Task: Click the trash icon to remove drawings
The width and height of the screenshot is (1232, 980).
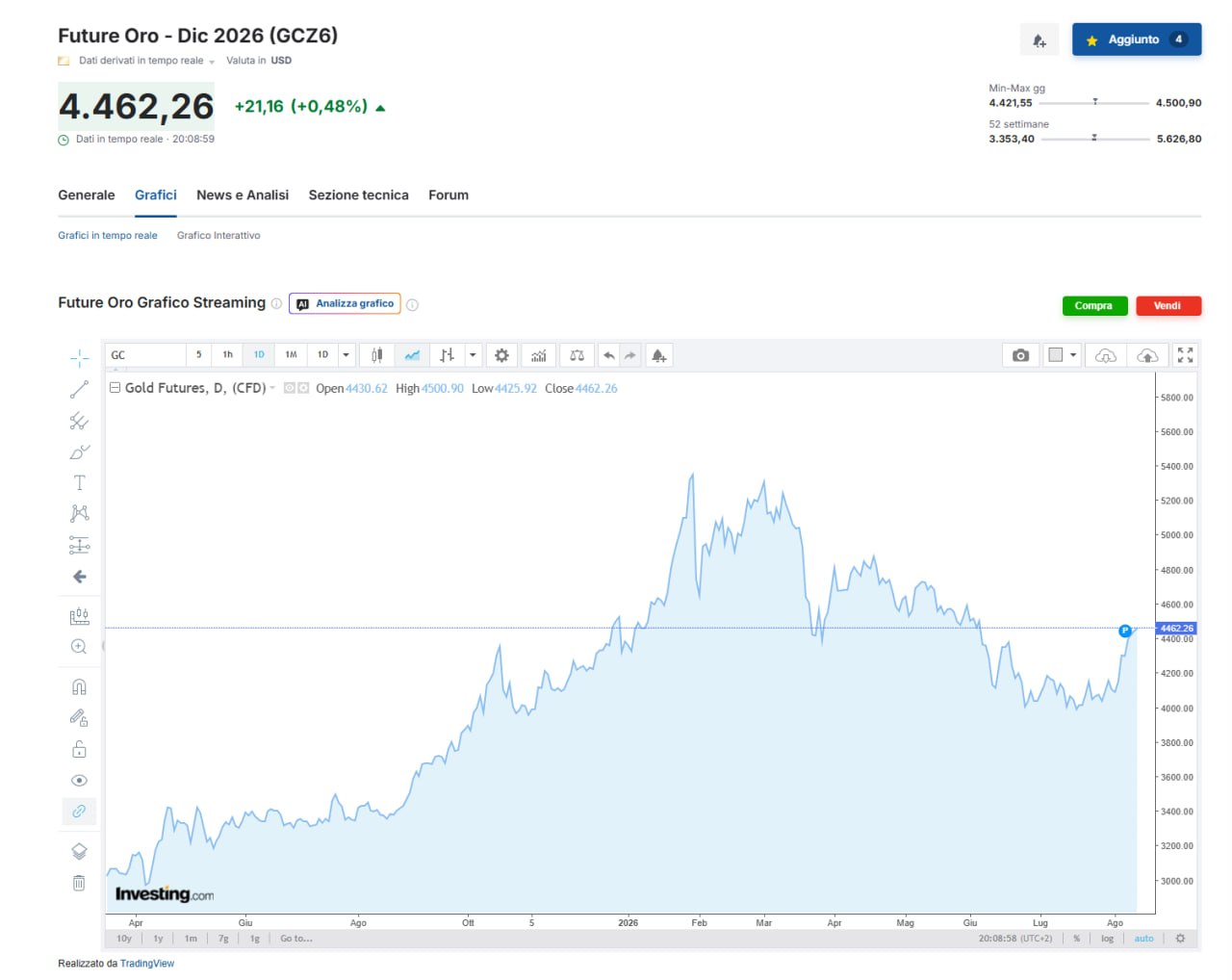Action: coord(79,883)
